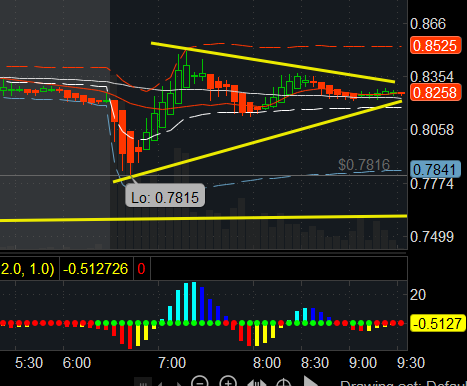Zoom in the chart with plus icon
467x386 pixels.
tap(228, 382)
